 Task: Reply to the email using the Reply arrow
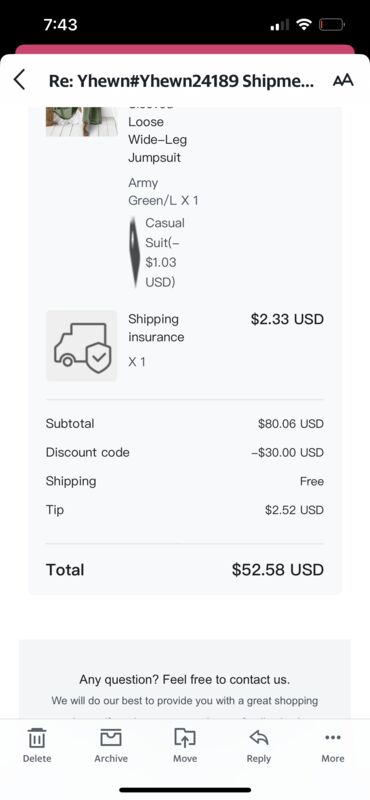pyautogui.click(x=259, y=745)
